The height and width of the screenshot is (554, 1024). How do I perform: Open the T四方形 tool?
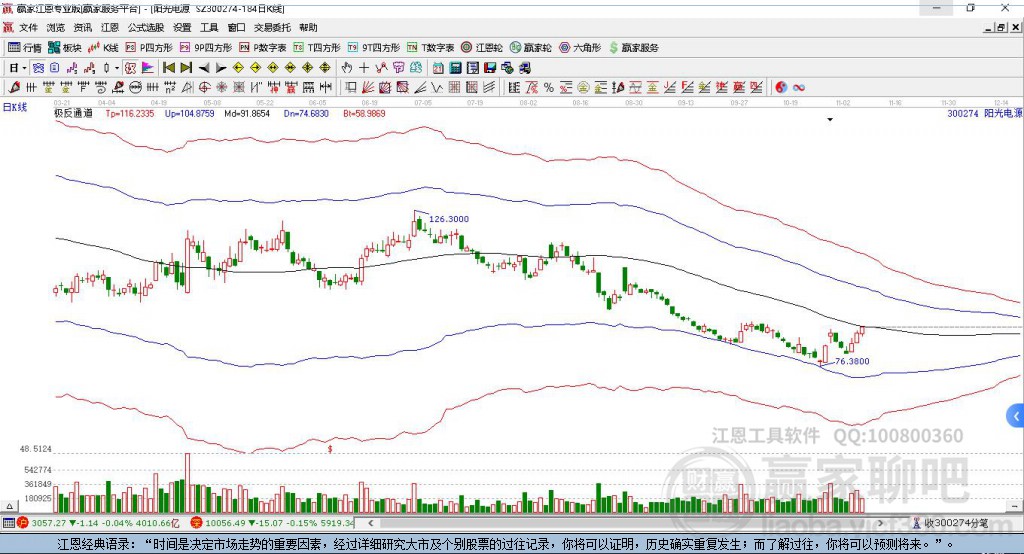(317, 48)
